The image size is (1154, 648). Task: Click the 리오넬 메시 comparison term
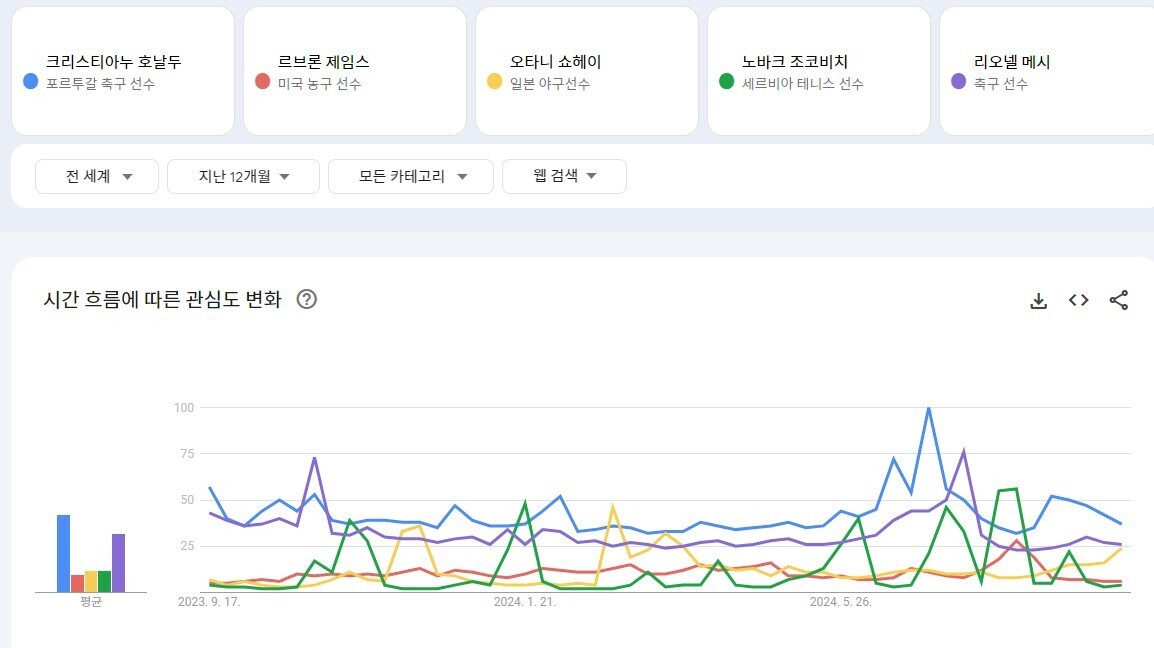click(x=1012, y=62)
